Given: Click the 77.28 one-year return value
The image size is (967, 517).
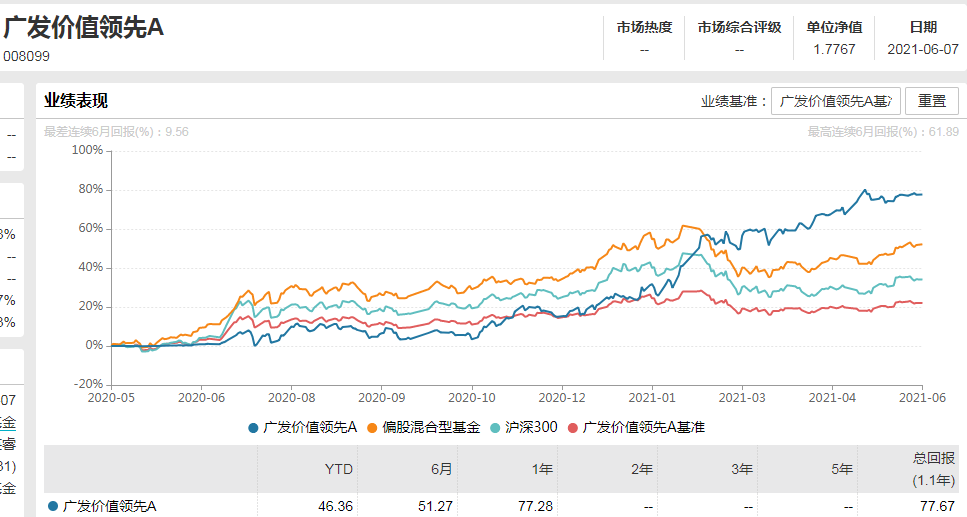Looking at the screenshot, I should (535, 507).
